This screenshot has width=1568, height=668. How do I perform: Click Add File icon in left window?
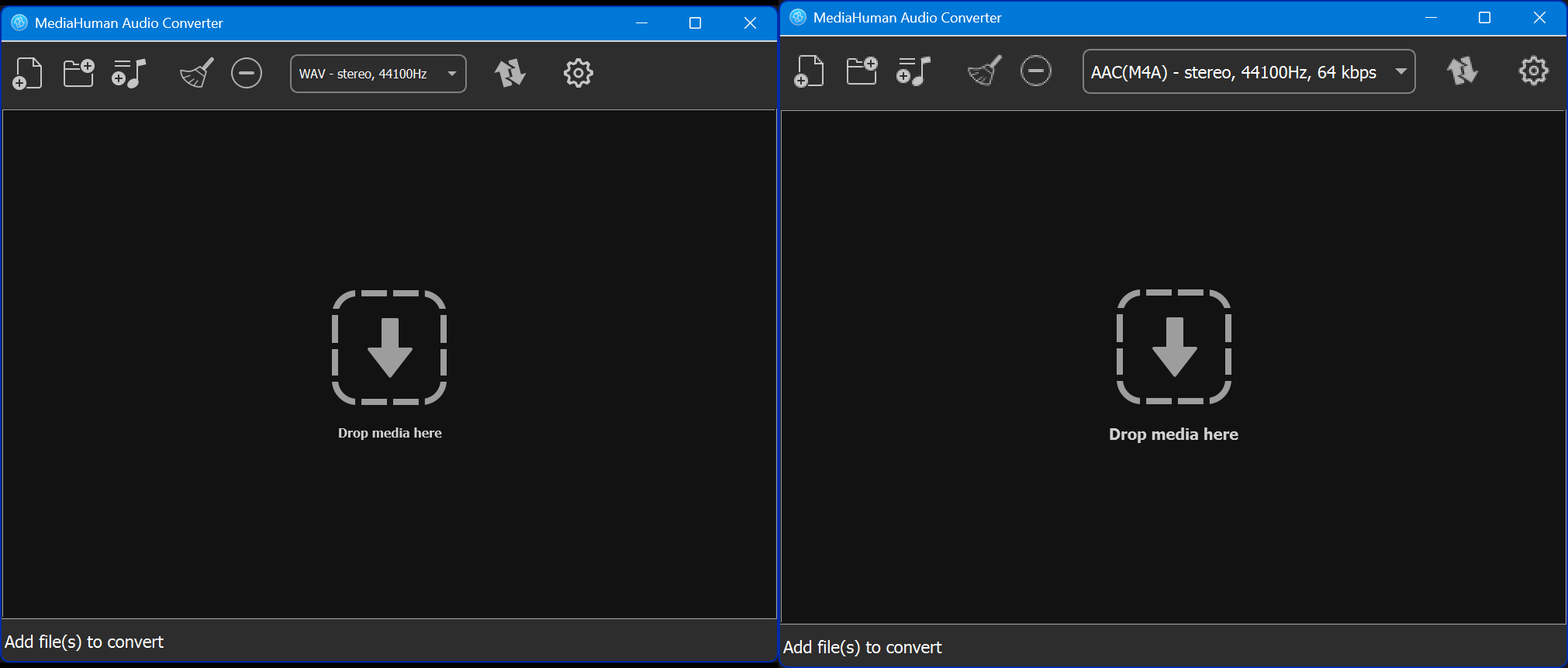point(28,74)
